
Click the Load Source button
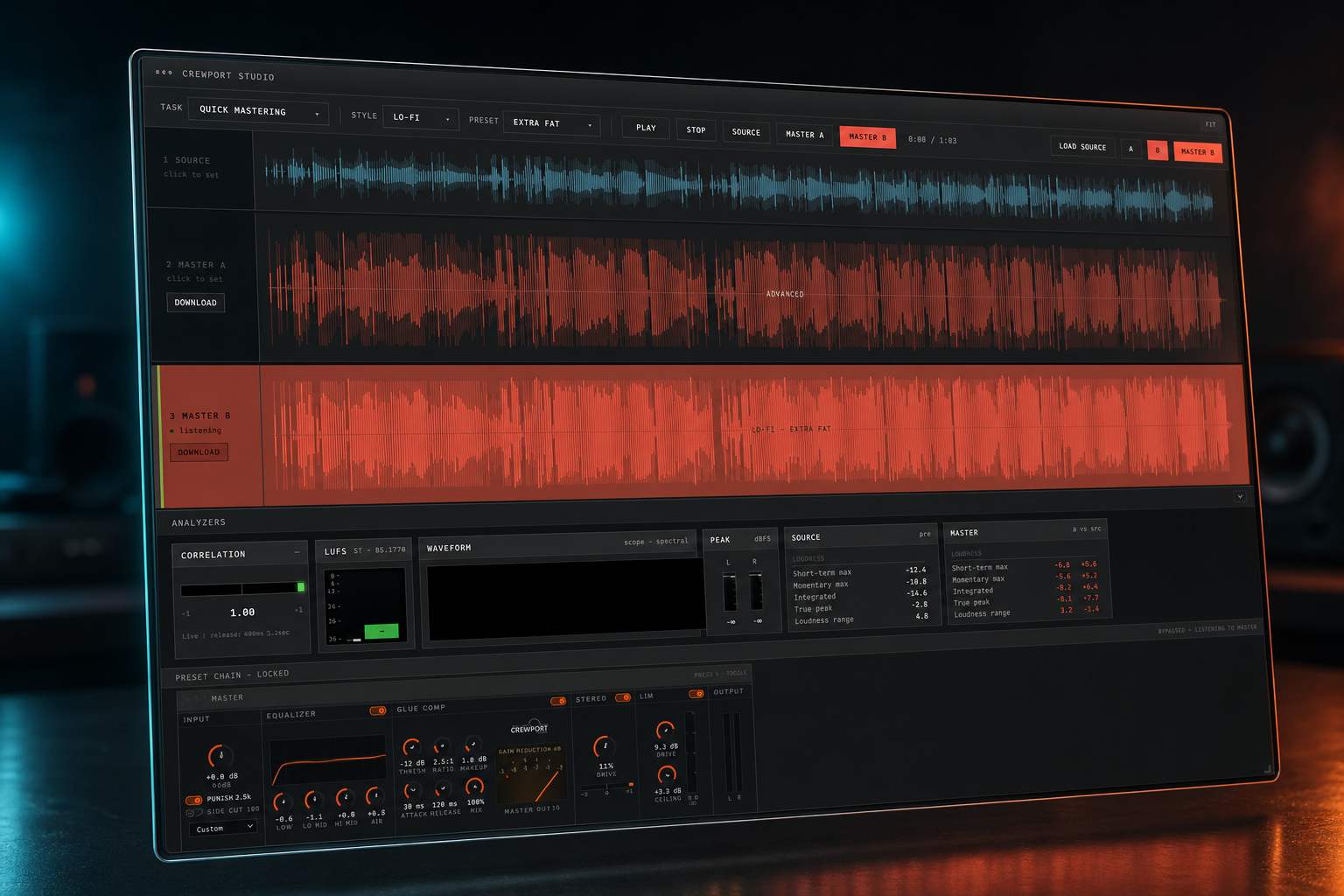pyautogui.click(x=1082, y=147)
